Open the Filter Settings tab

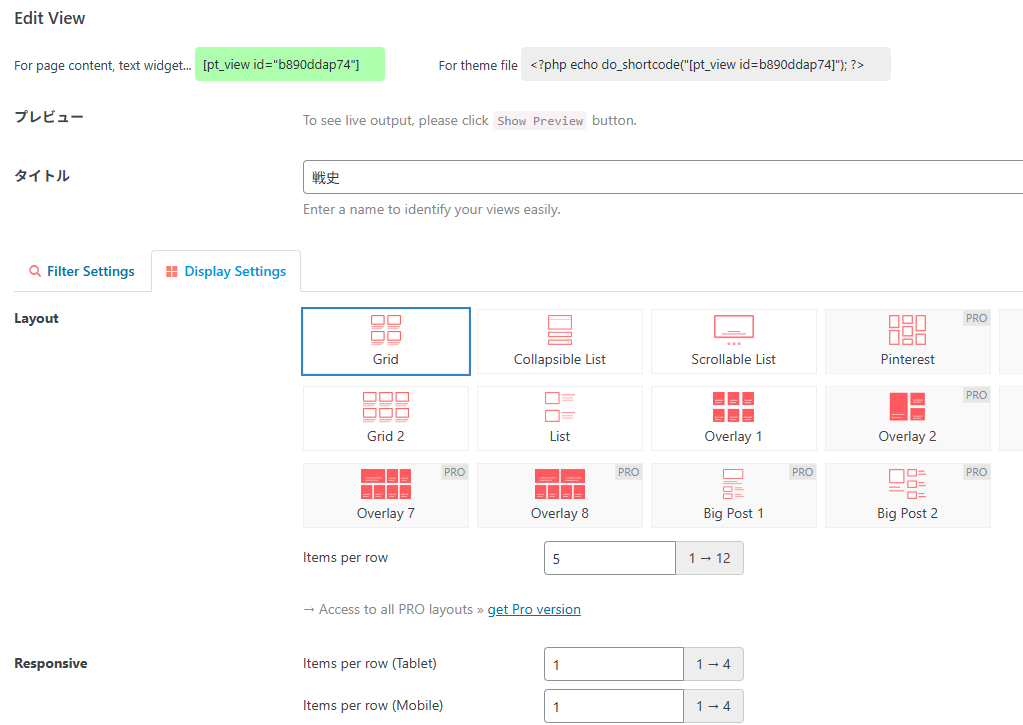[82, 271]
